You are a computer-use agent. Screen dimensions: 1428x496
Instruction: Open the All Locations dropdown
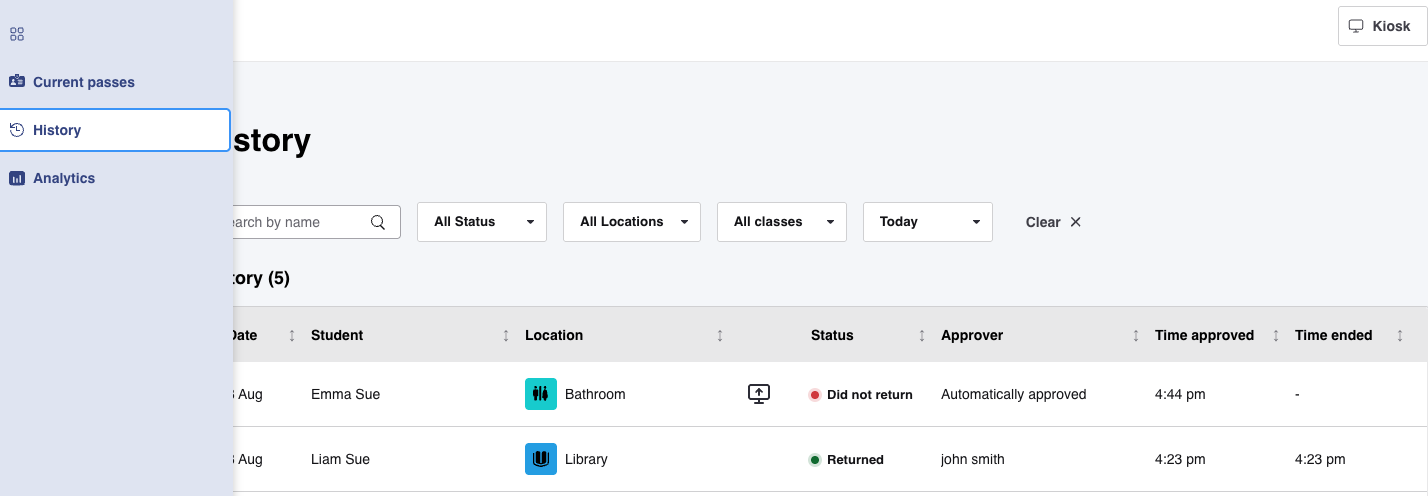coord(632,222)
